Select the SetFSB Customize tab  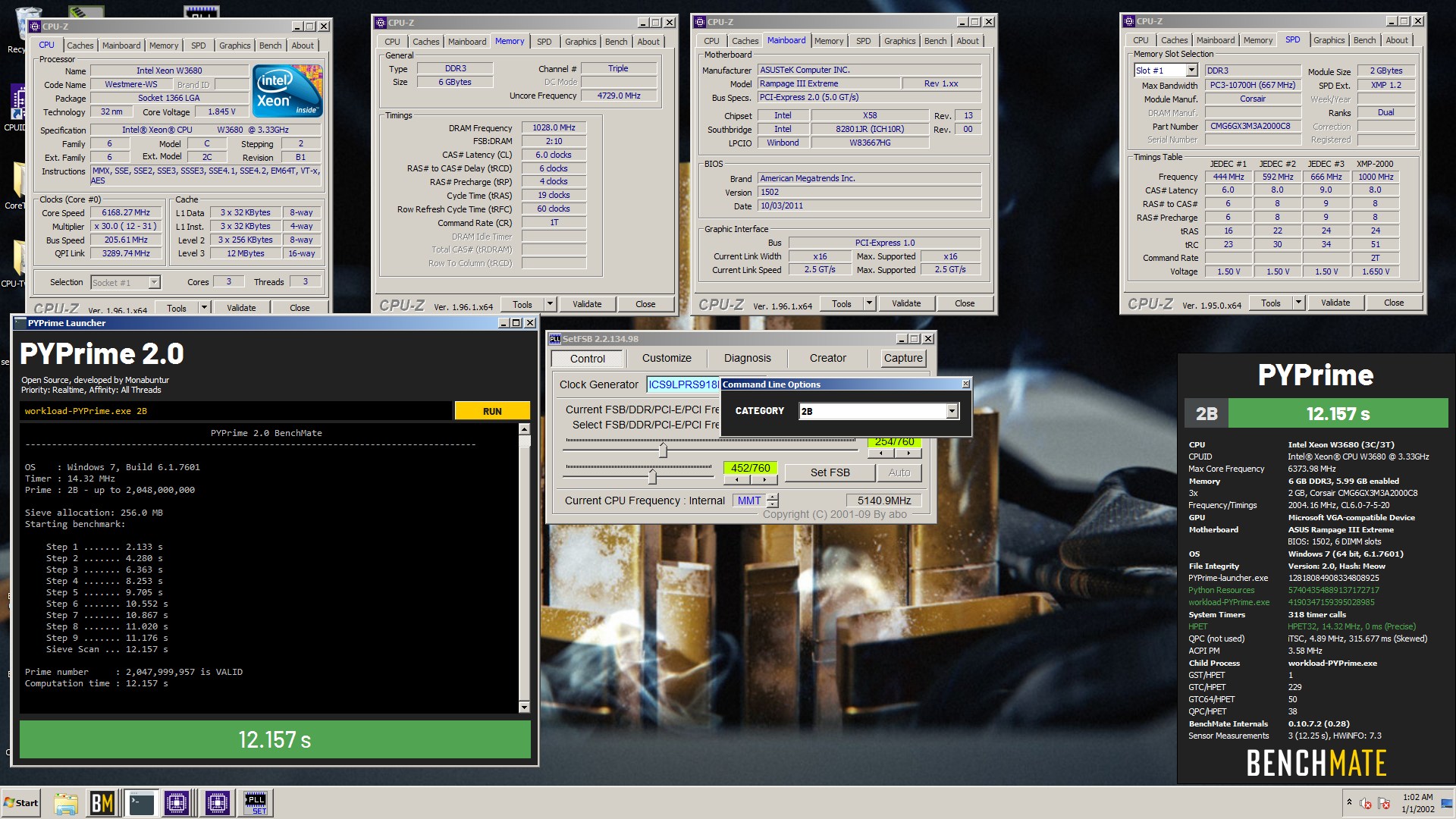click(667, 358)
